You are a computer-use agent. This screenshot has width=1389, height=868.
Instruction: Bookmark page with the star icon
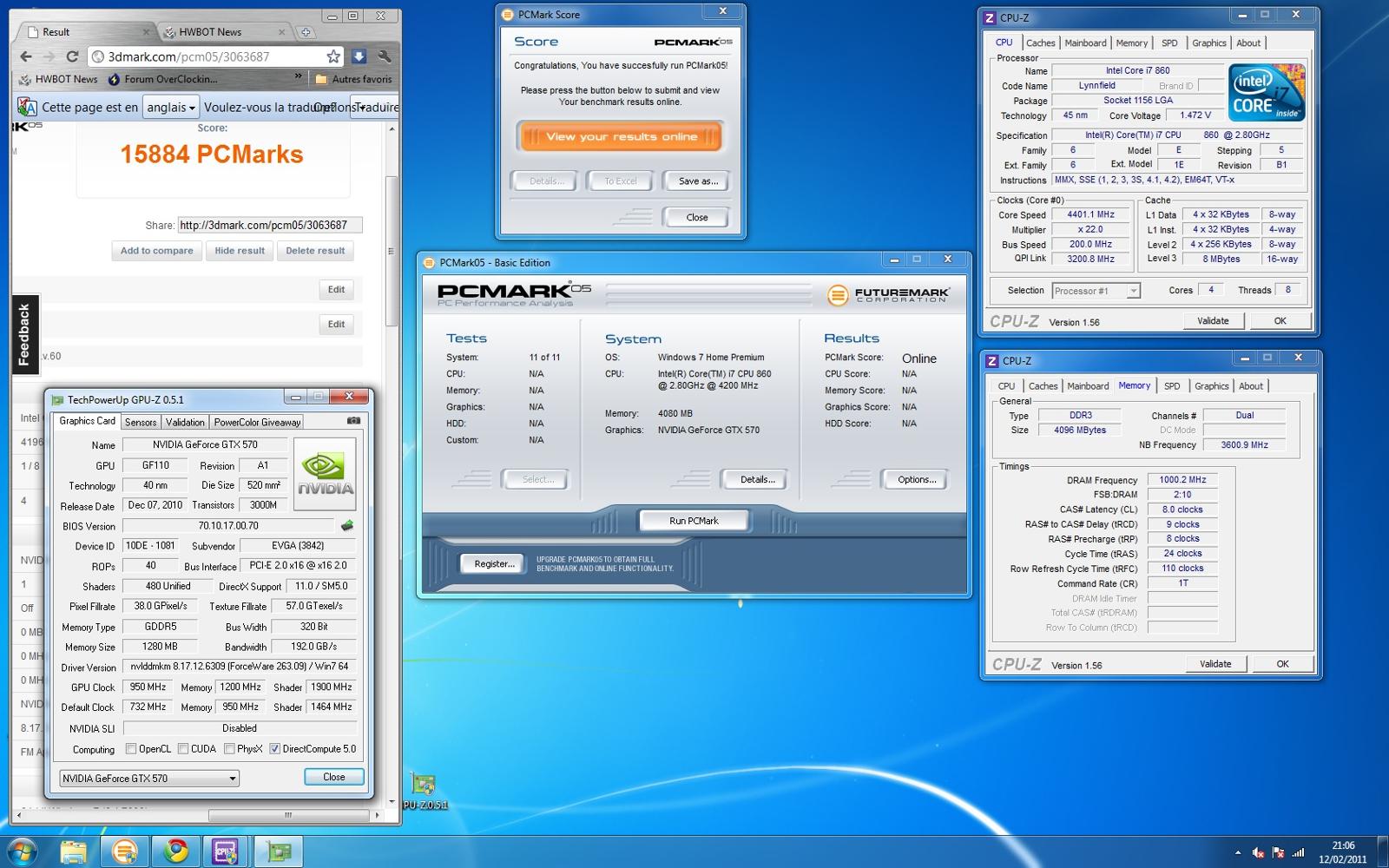pyautogui.click(x=333, y=56)
